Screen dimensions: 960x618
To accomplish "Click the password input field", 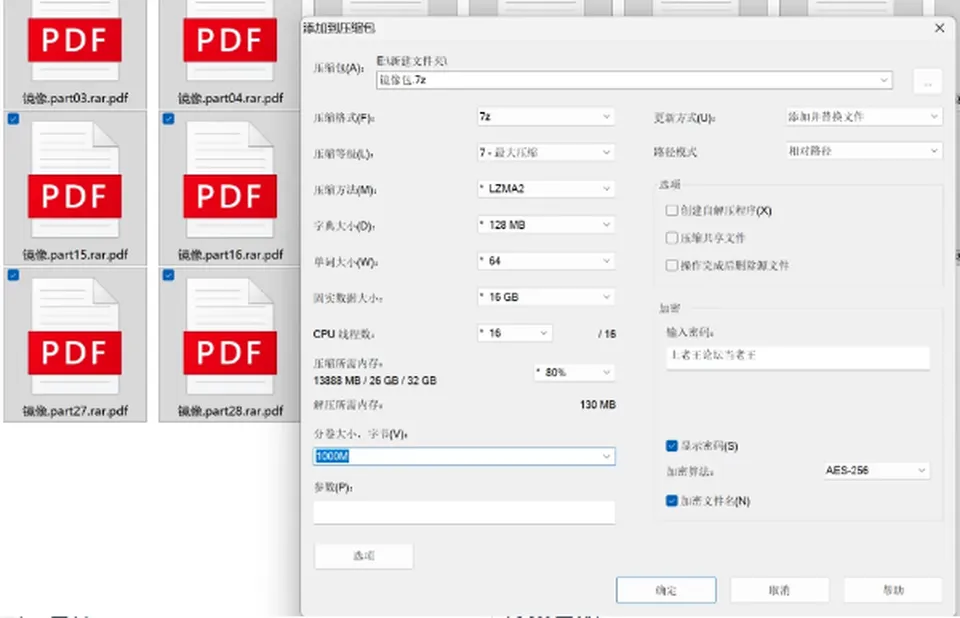I will (798, 358).
